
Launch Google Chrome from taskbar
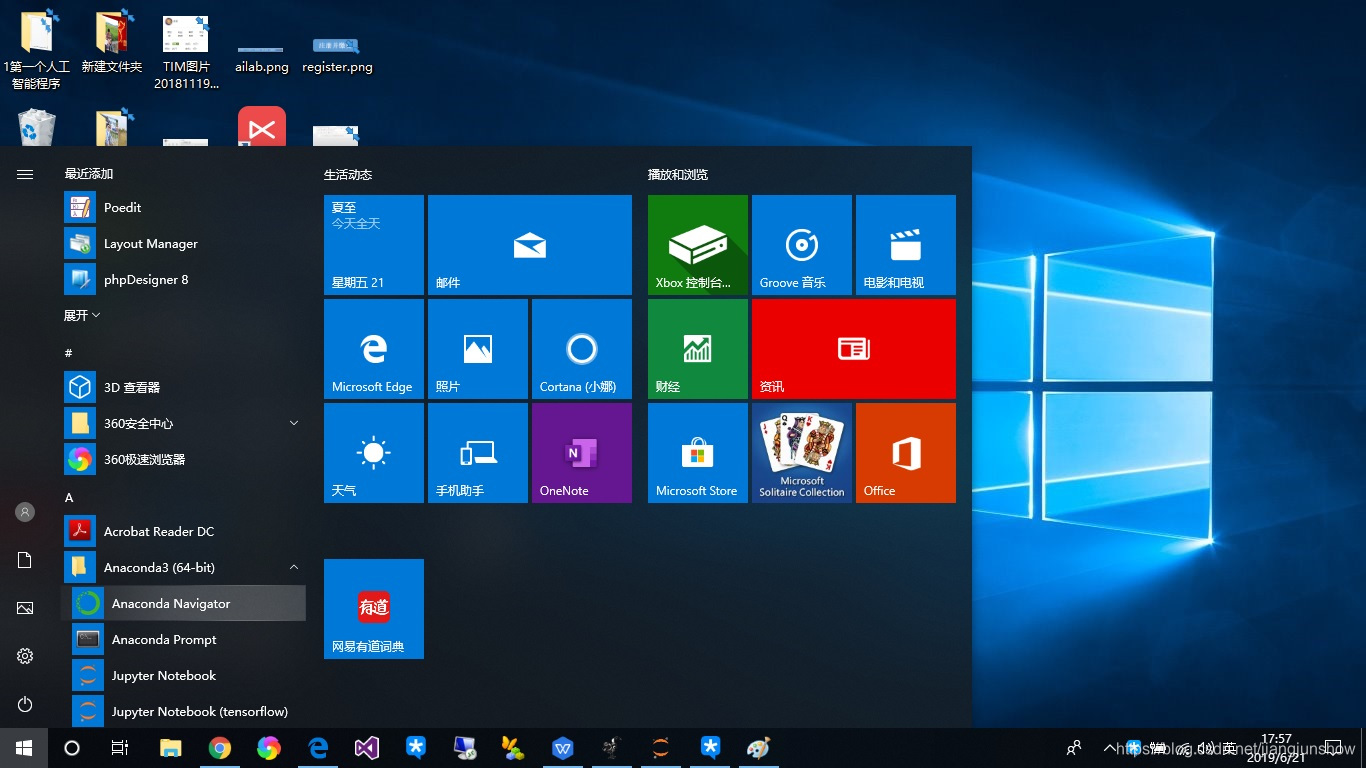220,748
